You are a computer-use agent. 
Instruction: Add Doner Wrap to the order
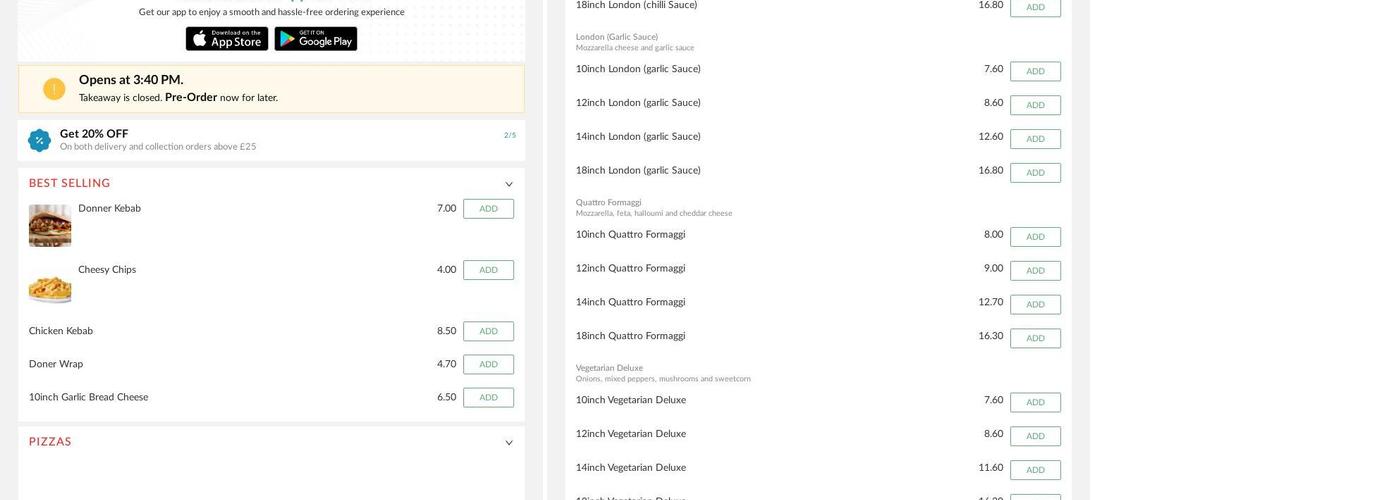click(488, 364)
